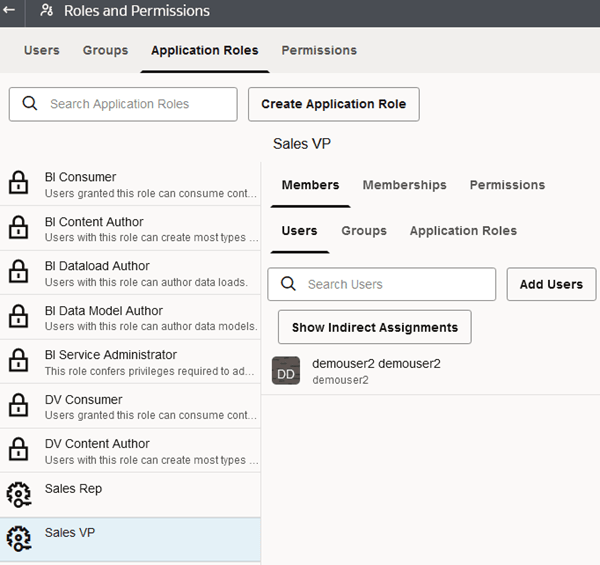Image resolution: width=600 pixels, height=565 pixels.
Task: Switch to the Memberships tab
Action: (404, 185)
